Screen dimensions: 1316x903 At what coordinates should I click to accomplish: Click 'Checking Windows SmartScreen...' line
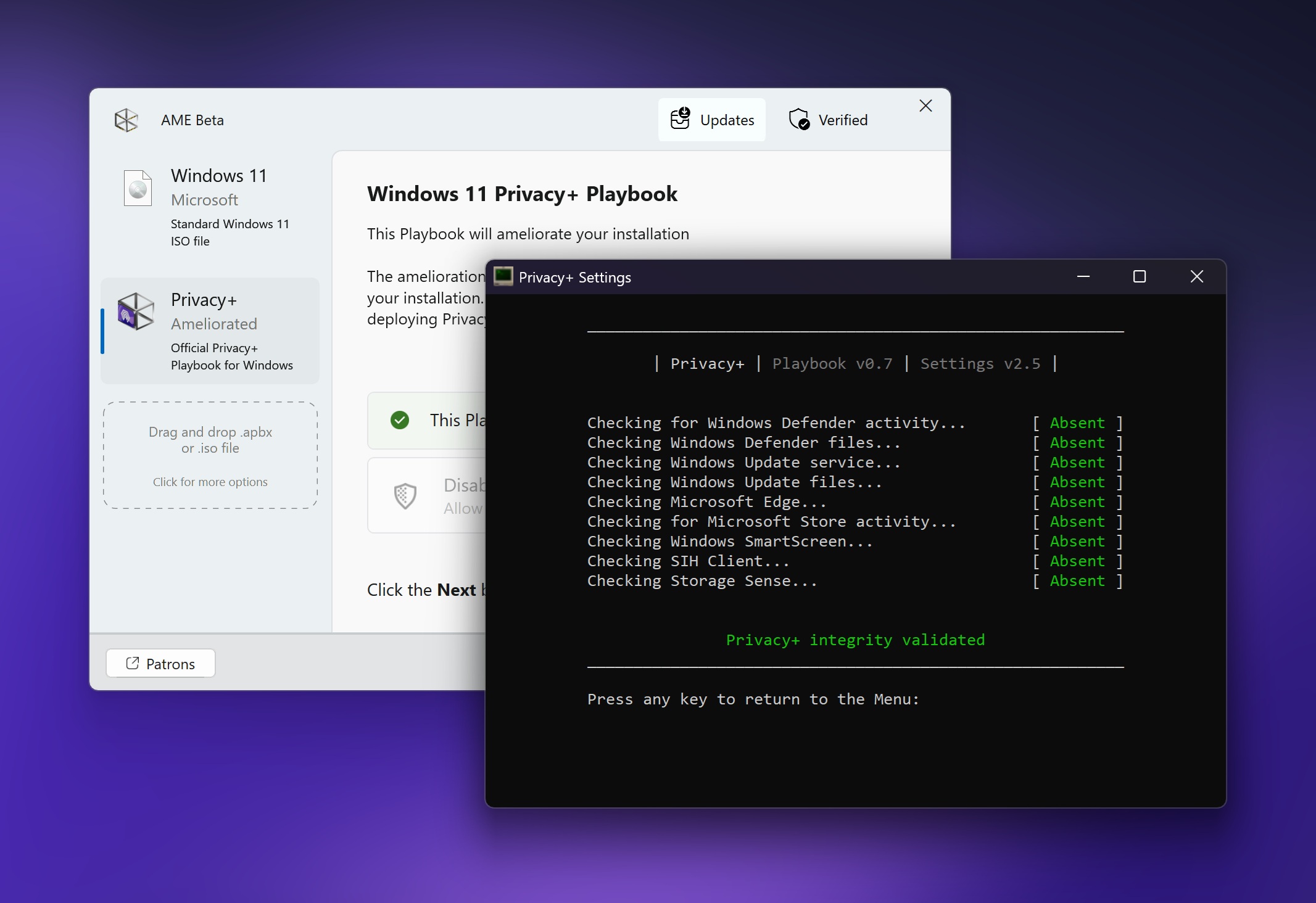point(730,542)
